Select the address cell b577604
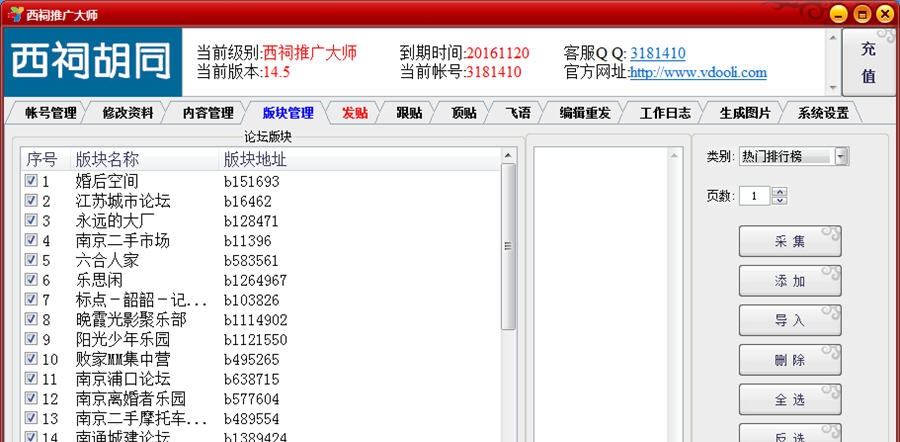This screenshot has width=900, height=442. pyautogui.click(x=251, y=398)
